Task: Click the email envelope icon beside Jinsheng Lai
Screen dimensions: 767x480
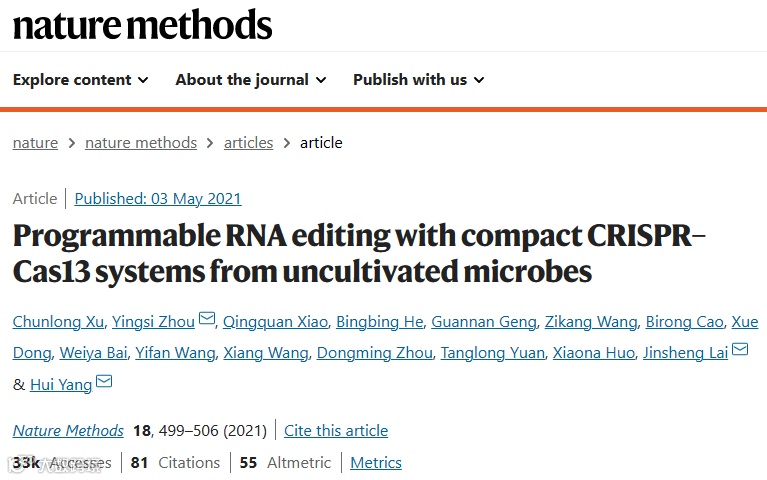Action: click(x=740, y=349)
